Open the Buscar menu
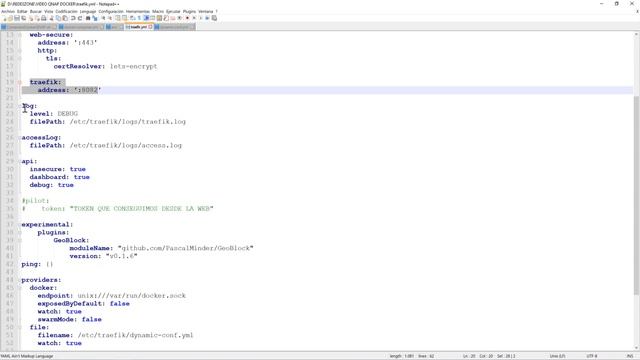The width and height of the screenshot is (640, 360). pos(36,11)
